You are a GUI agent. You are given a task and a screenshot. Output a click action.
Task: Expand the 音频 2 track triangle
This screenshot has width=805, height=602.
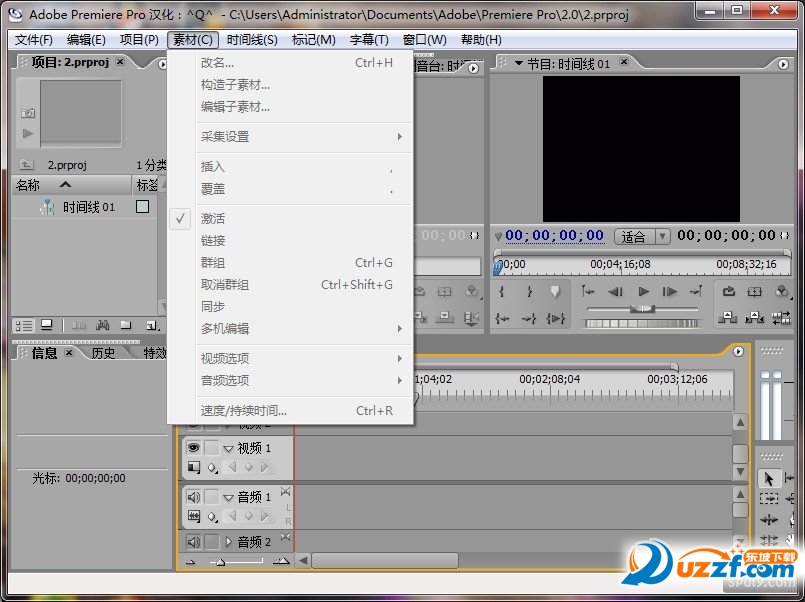(x=228, y=542)
